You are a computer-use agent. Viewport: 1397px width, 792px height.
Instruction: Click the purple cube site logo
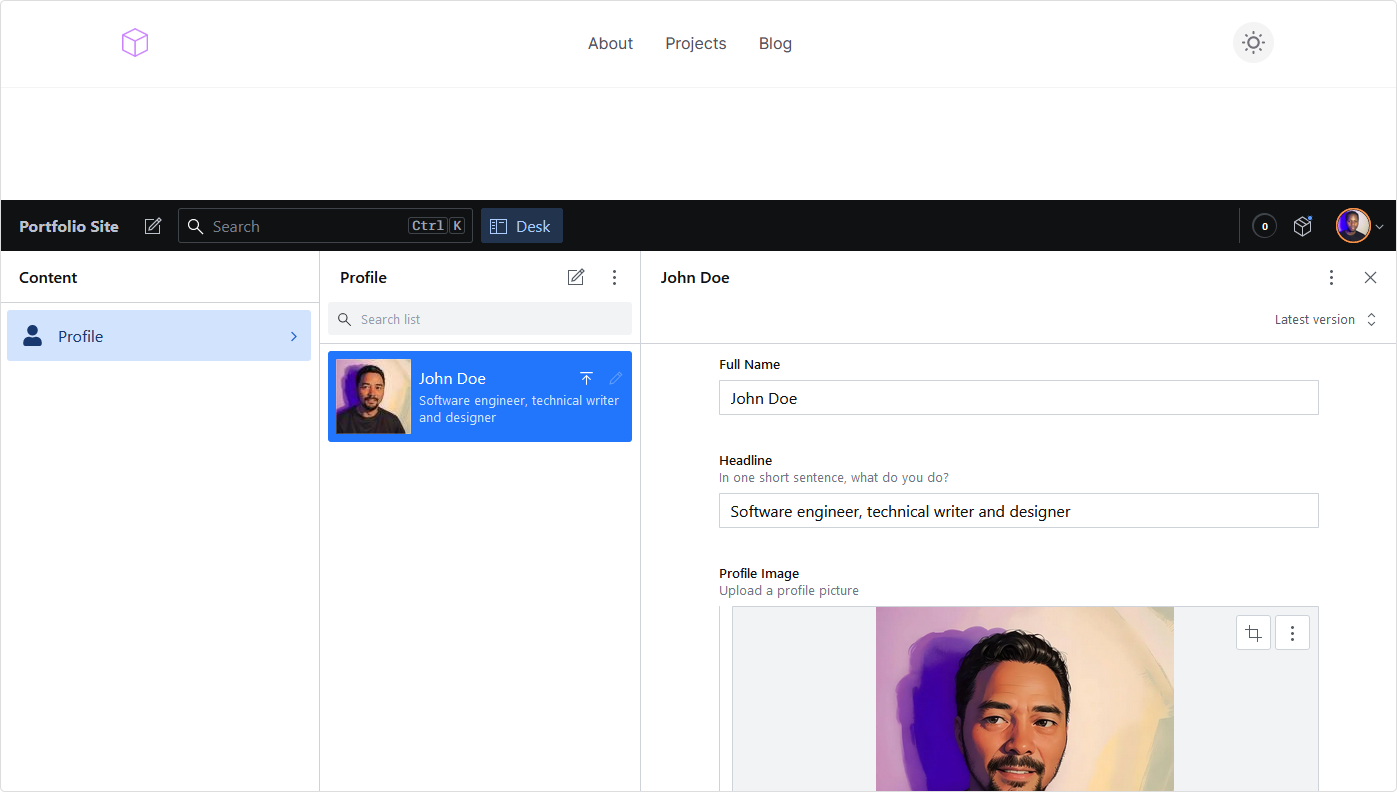click(x=135, y=43)
